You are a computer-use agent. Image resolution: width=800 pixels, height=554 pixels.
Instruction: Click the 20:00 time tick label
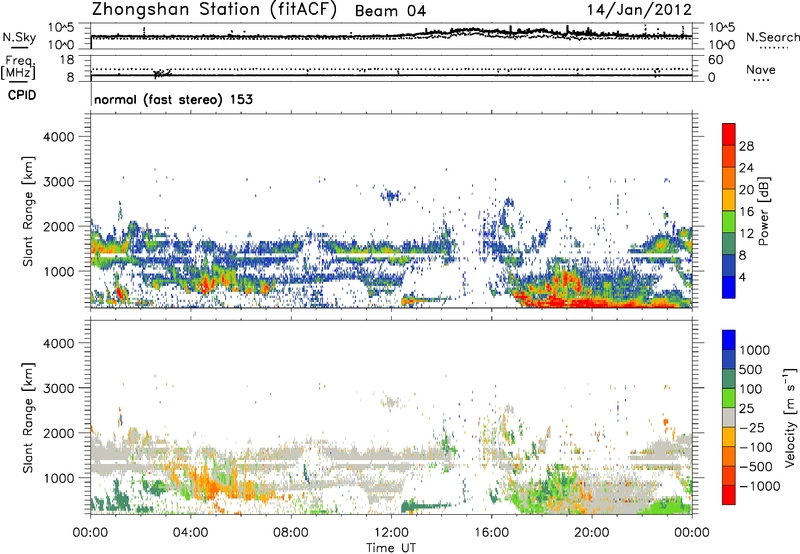click(x=591, y=533)
